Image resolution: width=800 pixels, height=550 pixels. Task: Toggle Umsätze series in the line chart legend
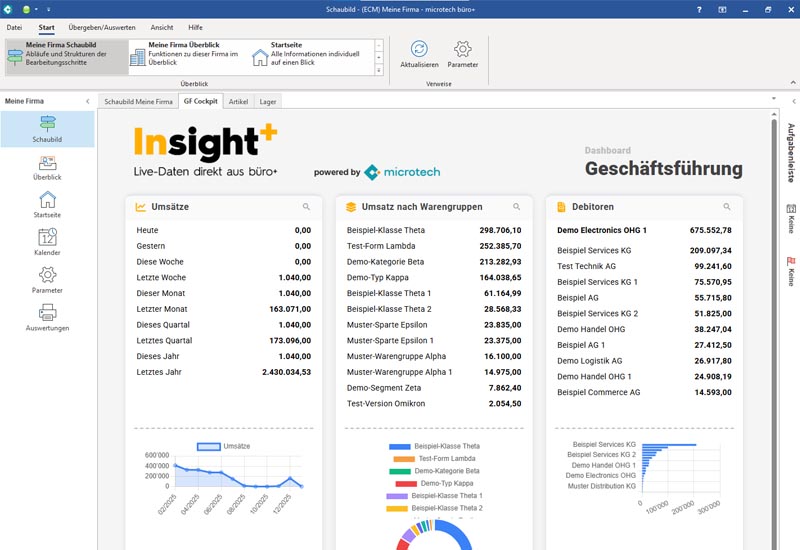click(x=225, y=447)
